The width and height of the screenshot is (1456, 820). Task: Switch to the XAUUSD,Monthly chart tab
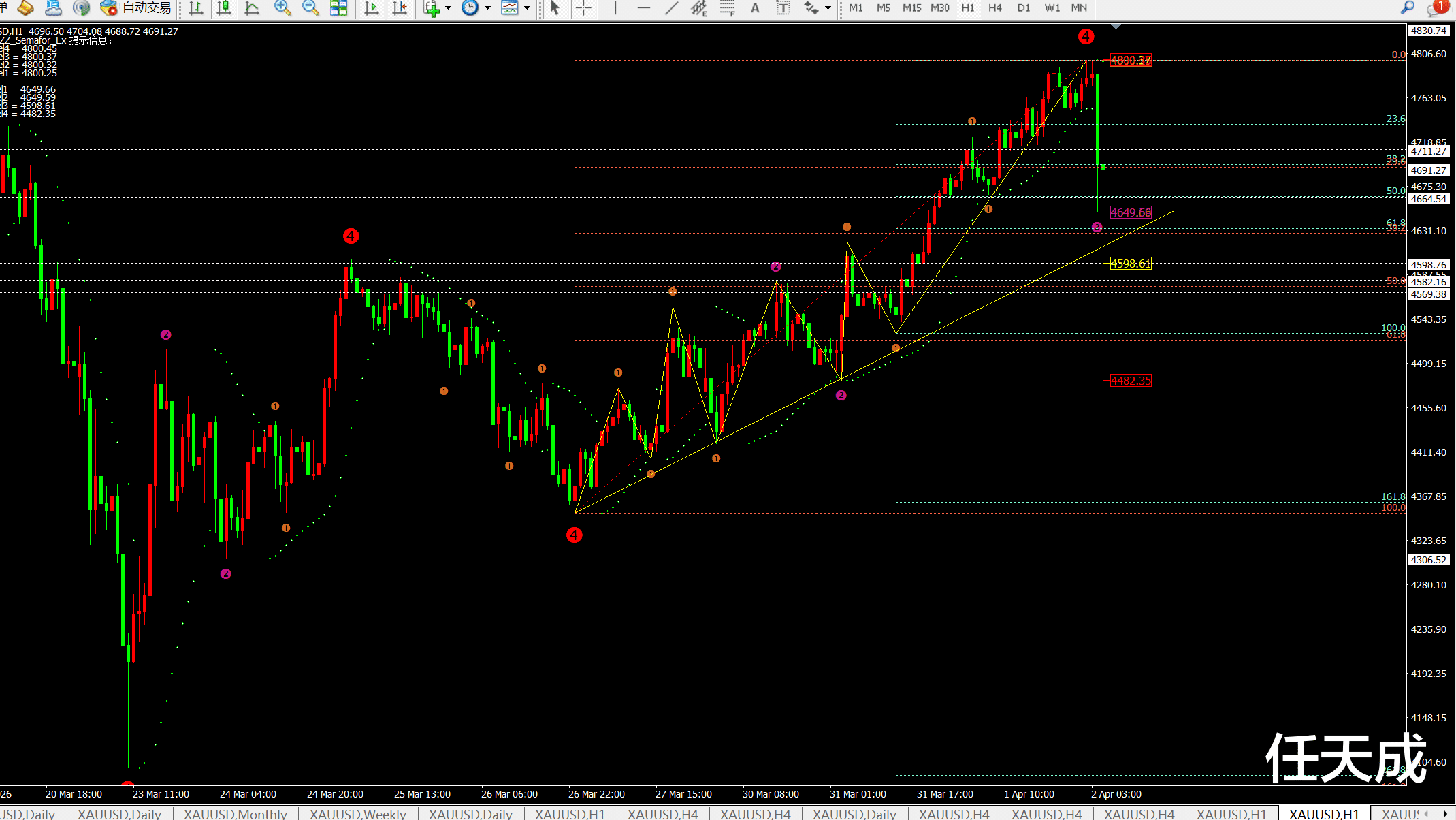pyautogui.click(x=235, y=813)
